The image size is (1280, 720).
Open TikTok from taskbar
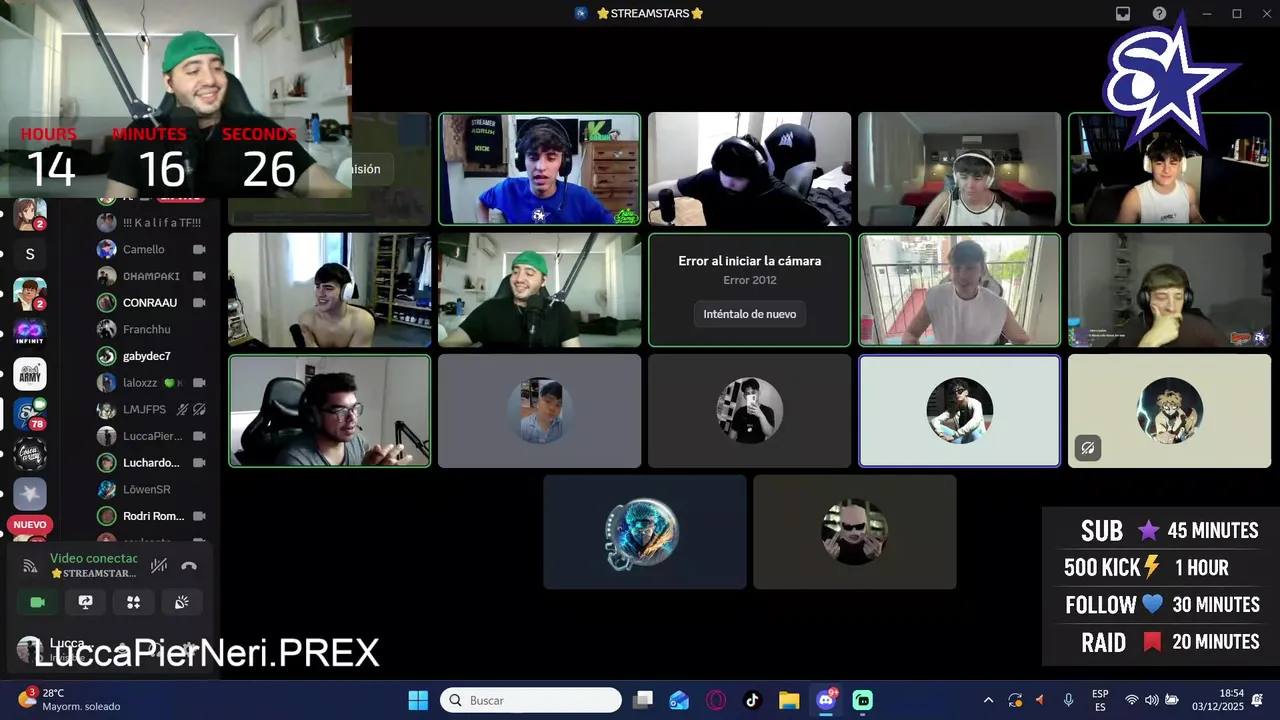752,700
